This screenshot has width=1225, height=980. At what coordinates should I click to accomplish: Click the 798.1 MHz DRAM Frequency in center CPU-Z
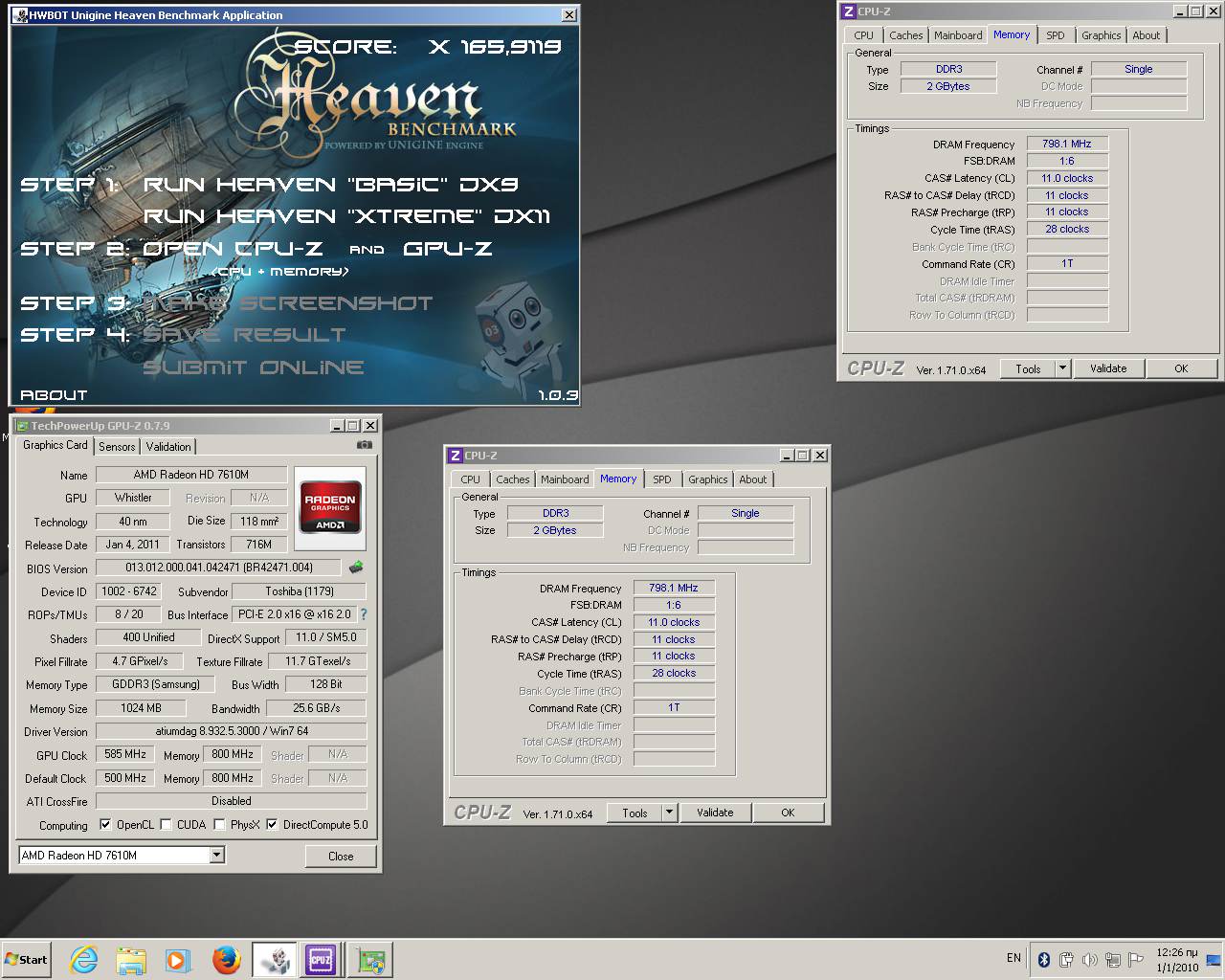[674, 588]
